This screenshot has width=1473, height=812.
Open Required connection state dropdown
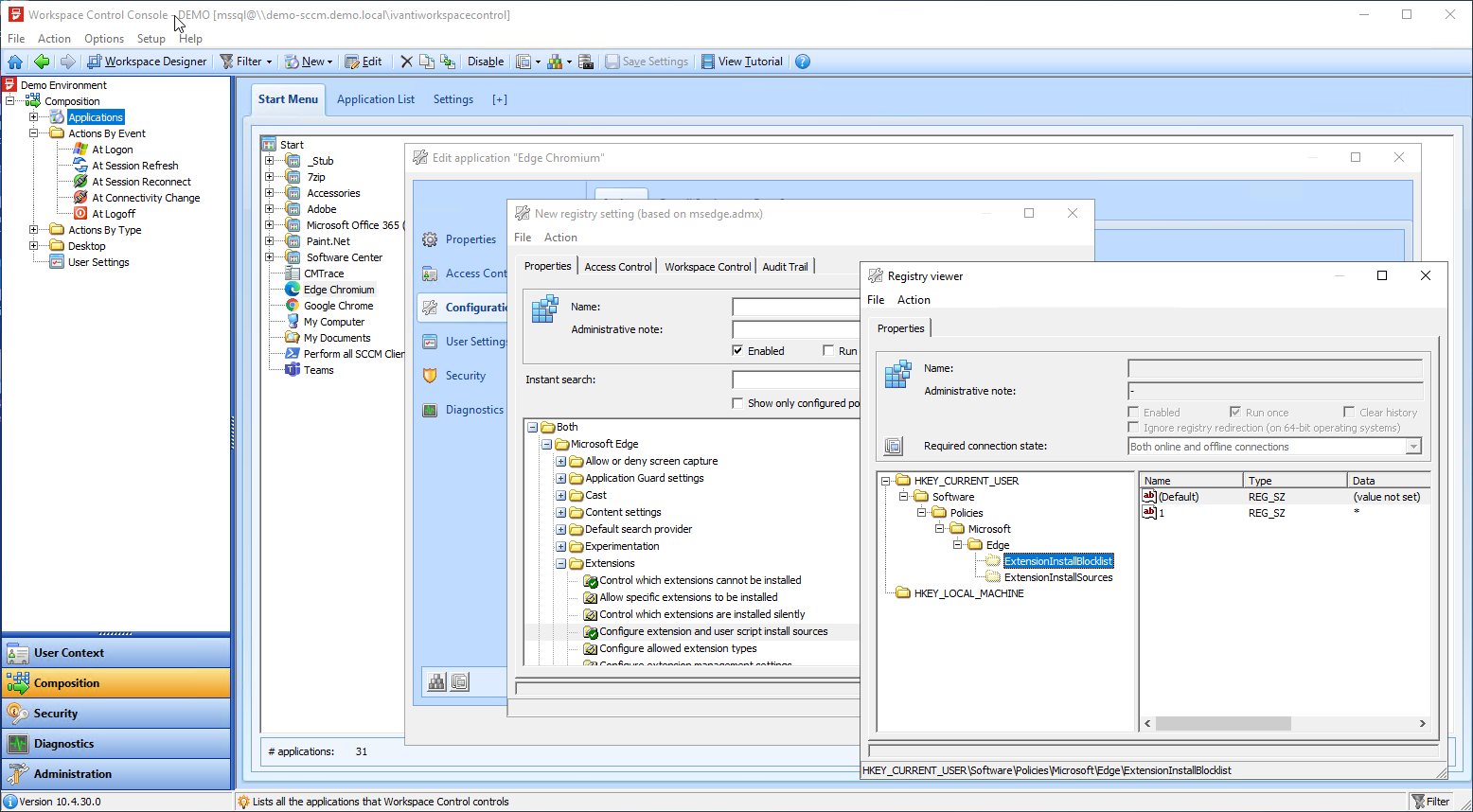[x=1413, y=447]
